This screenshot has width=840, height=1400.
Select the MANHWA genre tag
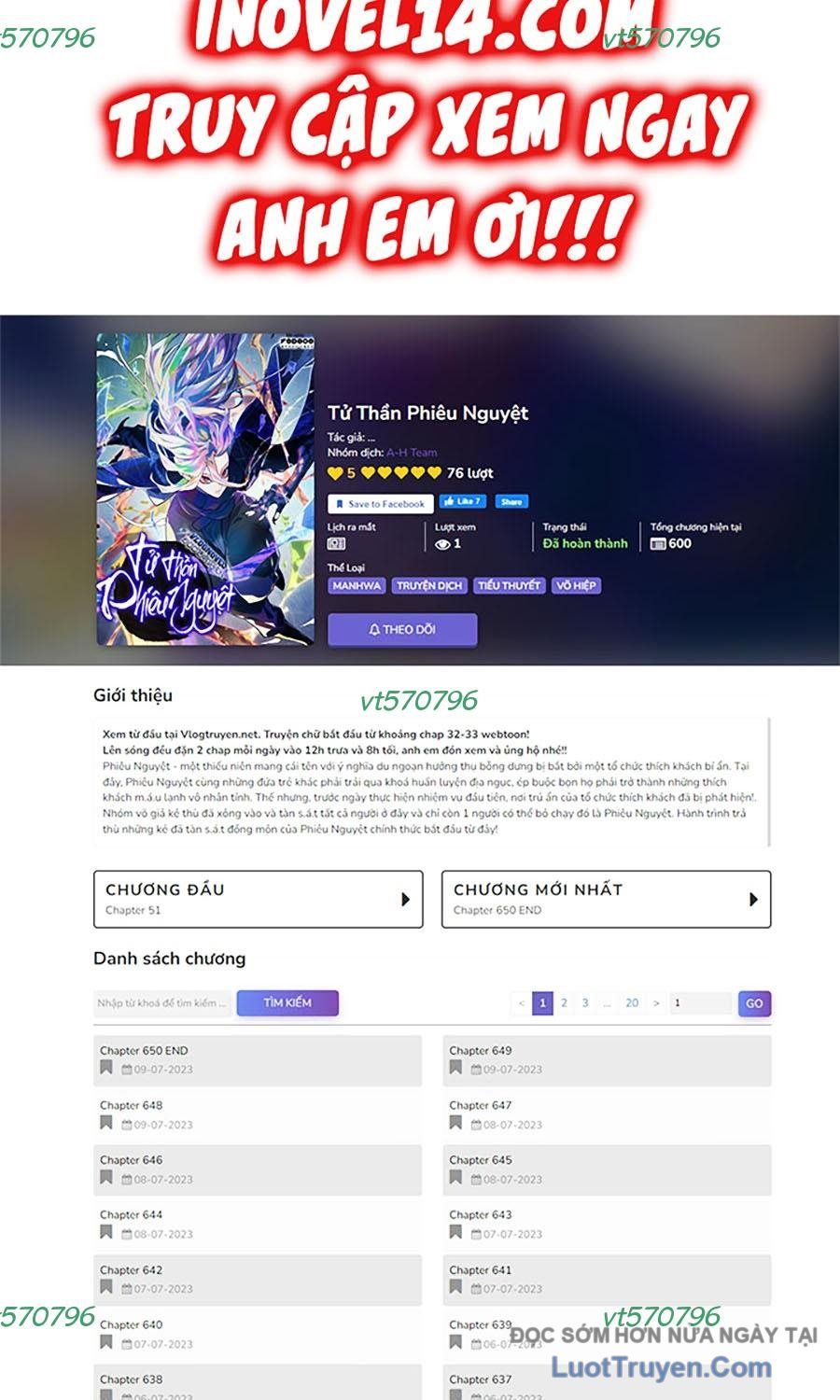[x=357, y=585]
